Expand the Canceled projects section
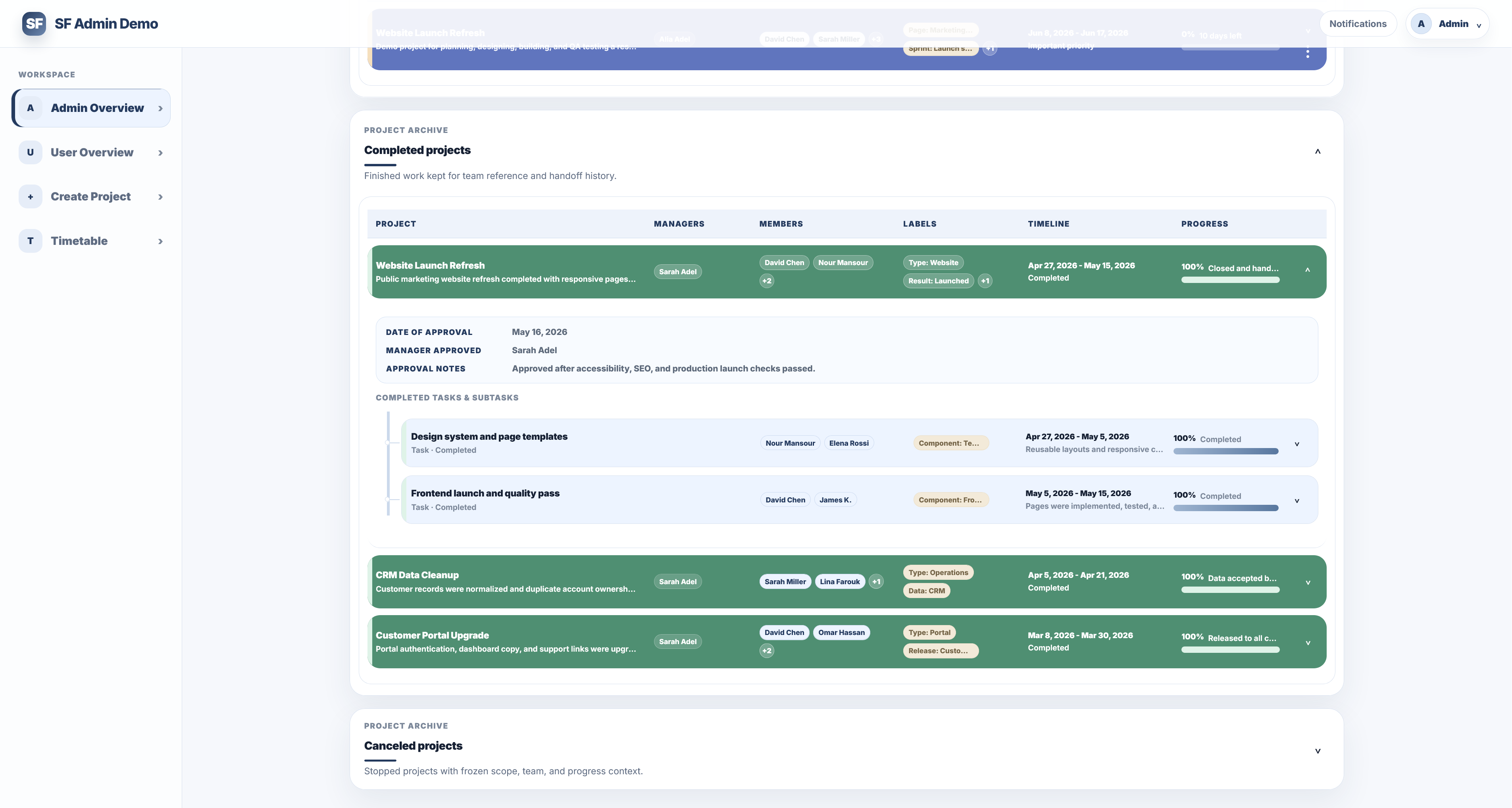The width and height of the screenshot is (1512, 808). pyautogui.click(x=1318, y=751)
